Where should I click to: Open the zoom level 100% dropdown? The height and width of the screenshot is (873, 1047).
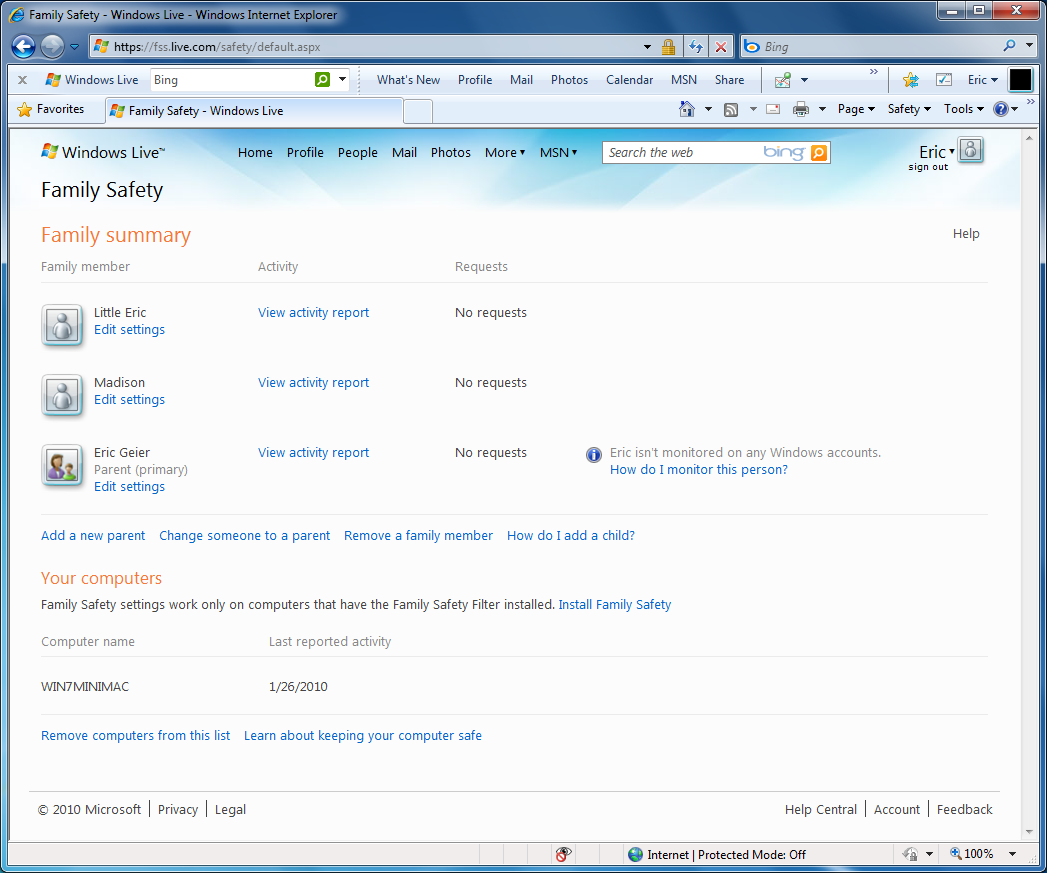(x=1012, y=854)
